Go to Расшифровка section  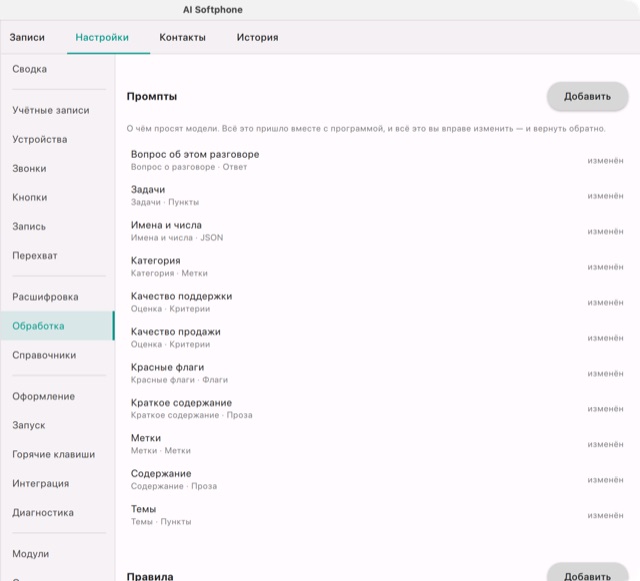coord(58,297)
